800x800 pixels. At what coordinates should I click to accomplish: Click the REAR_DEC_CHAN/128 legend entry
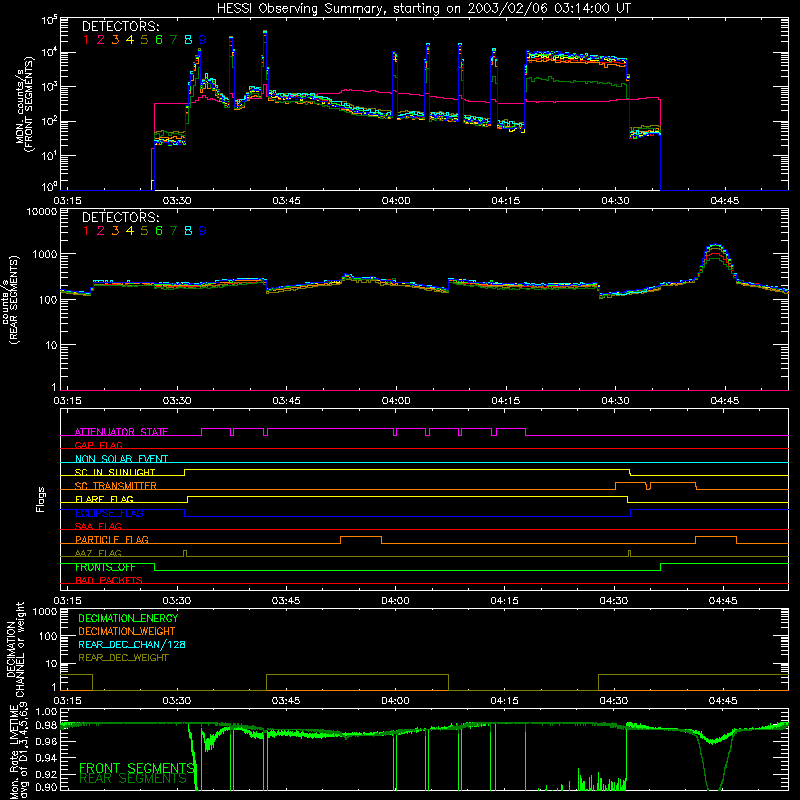(132, 644)
